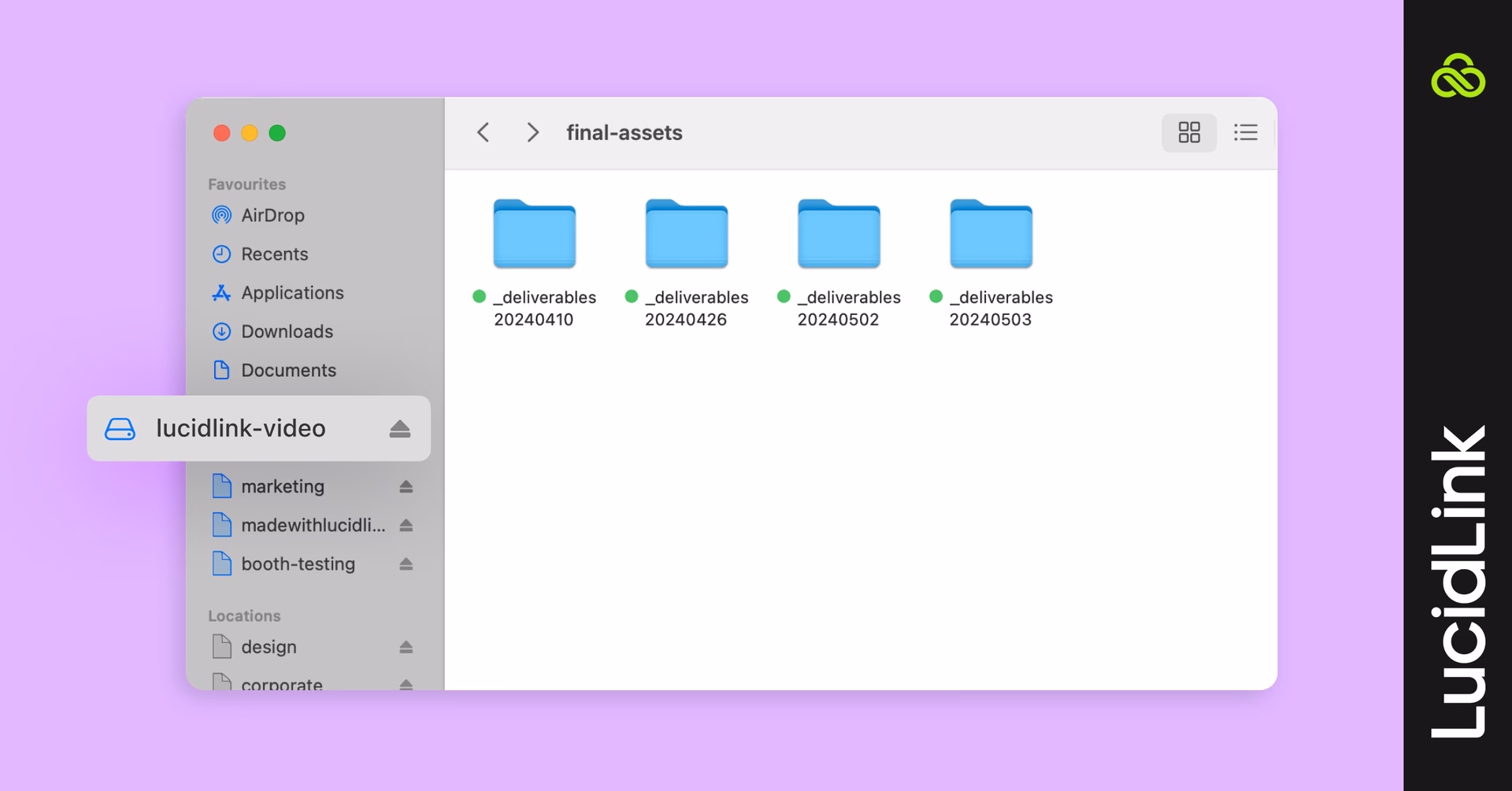The height and width of the screenshot is (791, 1512).
Task: Check sync status dot on _deliverables 20240410
Action: click(478, 297)
